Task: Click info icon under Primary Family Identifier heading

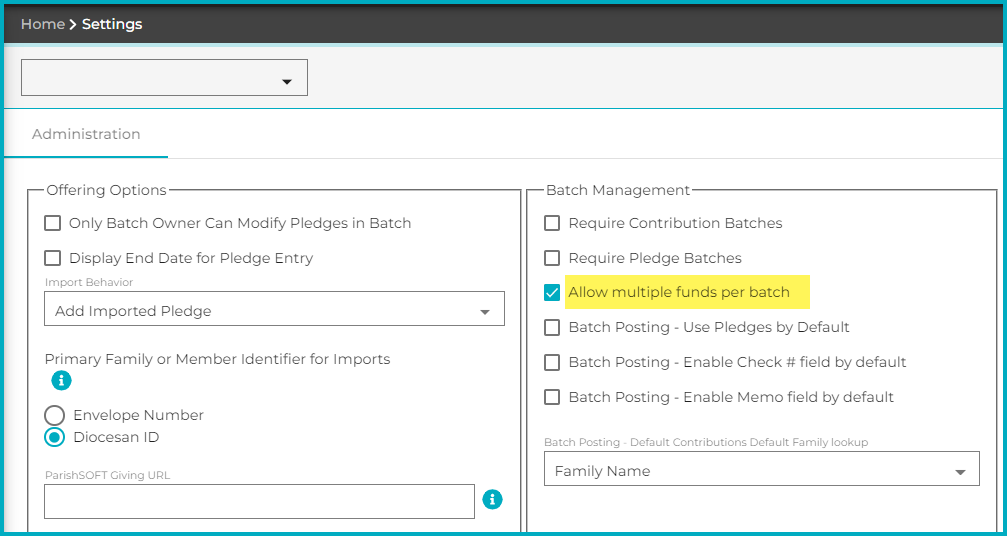Action: point(61,380)
